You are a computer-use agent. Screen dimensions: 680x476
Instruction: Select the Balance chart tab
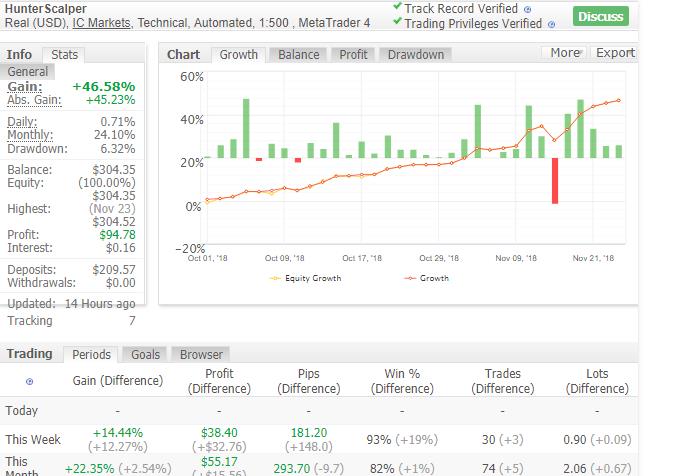[x=298, y=55]
